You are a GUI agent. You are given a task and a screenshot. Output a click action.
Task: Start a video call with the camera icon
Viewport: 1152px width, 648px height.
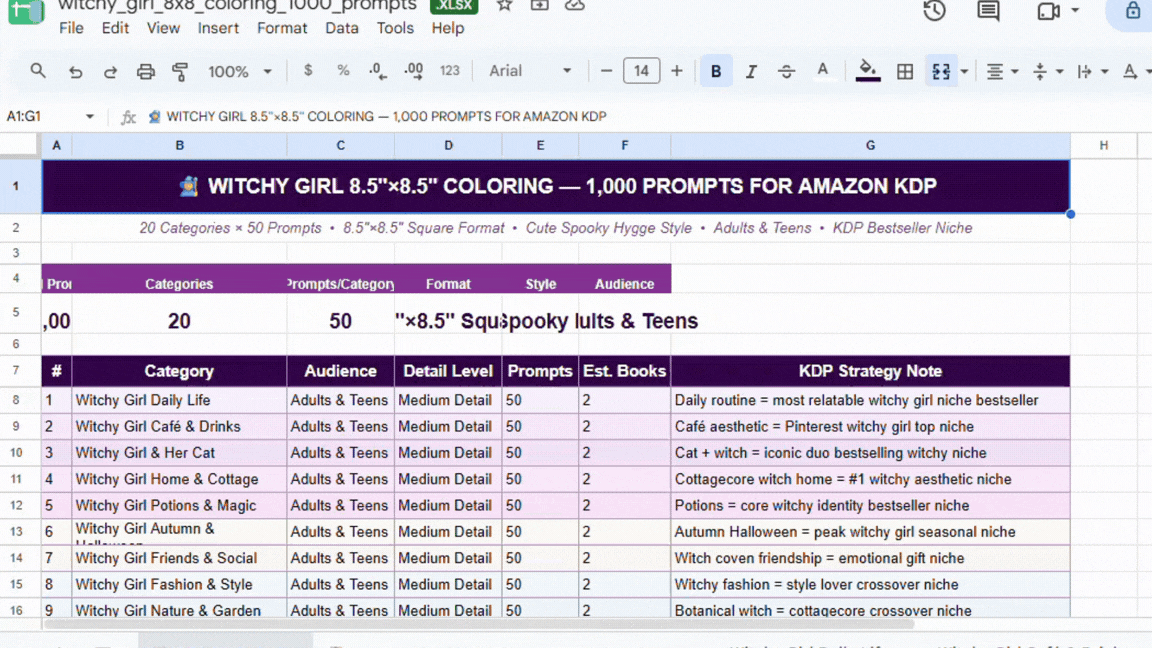[x=1048, y=10]
